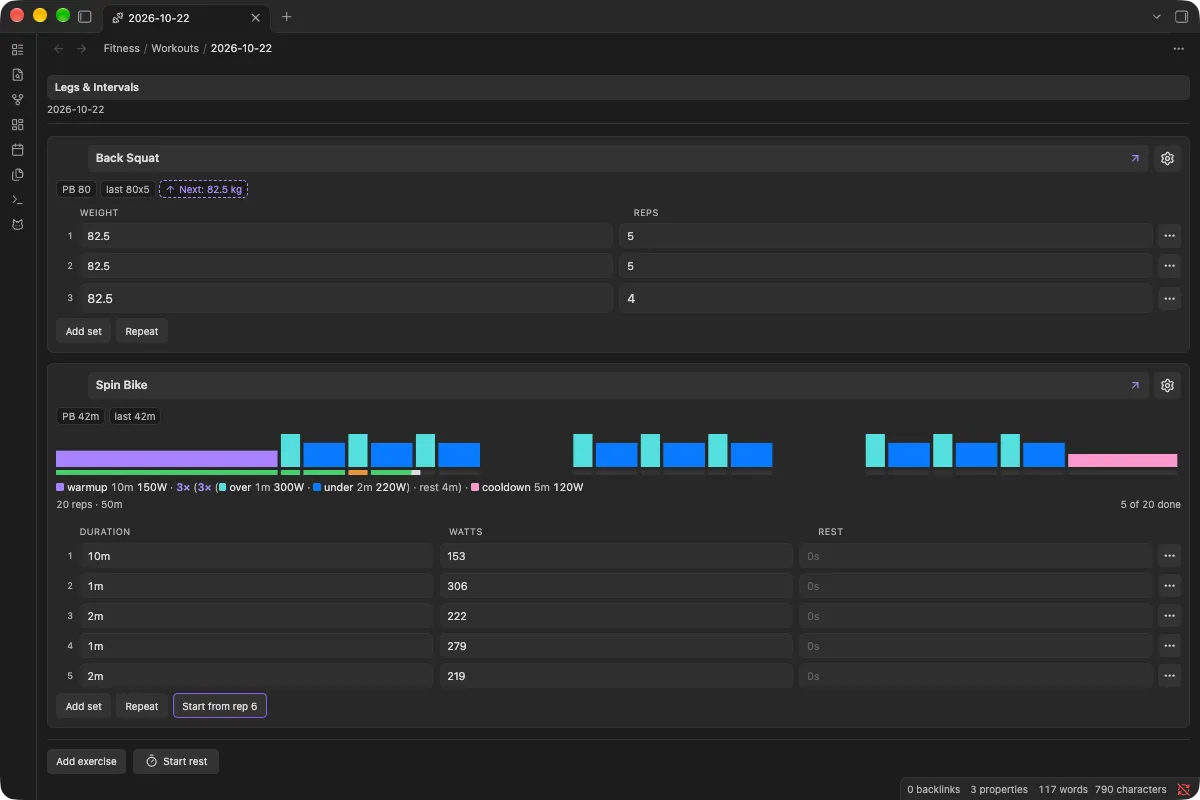The height and width of the screenshot is (800, 1200).
Task: Open options for Back Squat set 2
Action: tap(1169, 266)
